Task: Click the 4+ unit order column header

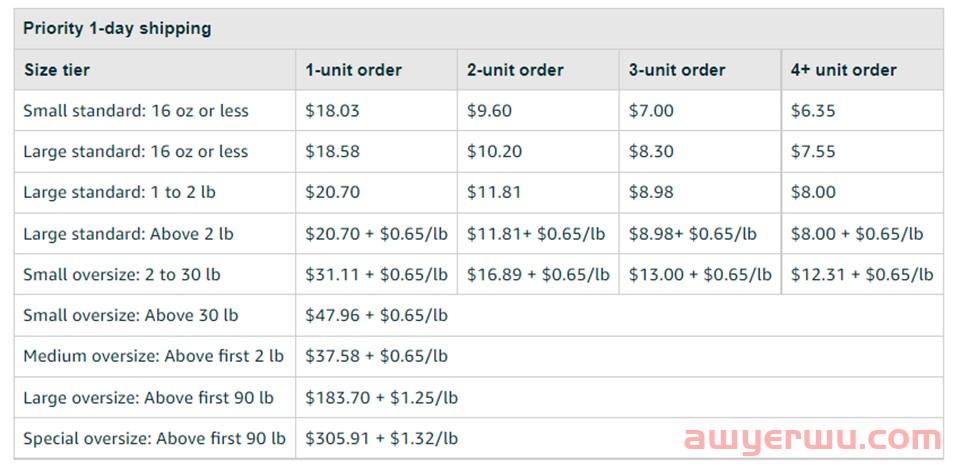Action: (843, 70)
